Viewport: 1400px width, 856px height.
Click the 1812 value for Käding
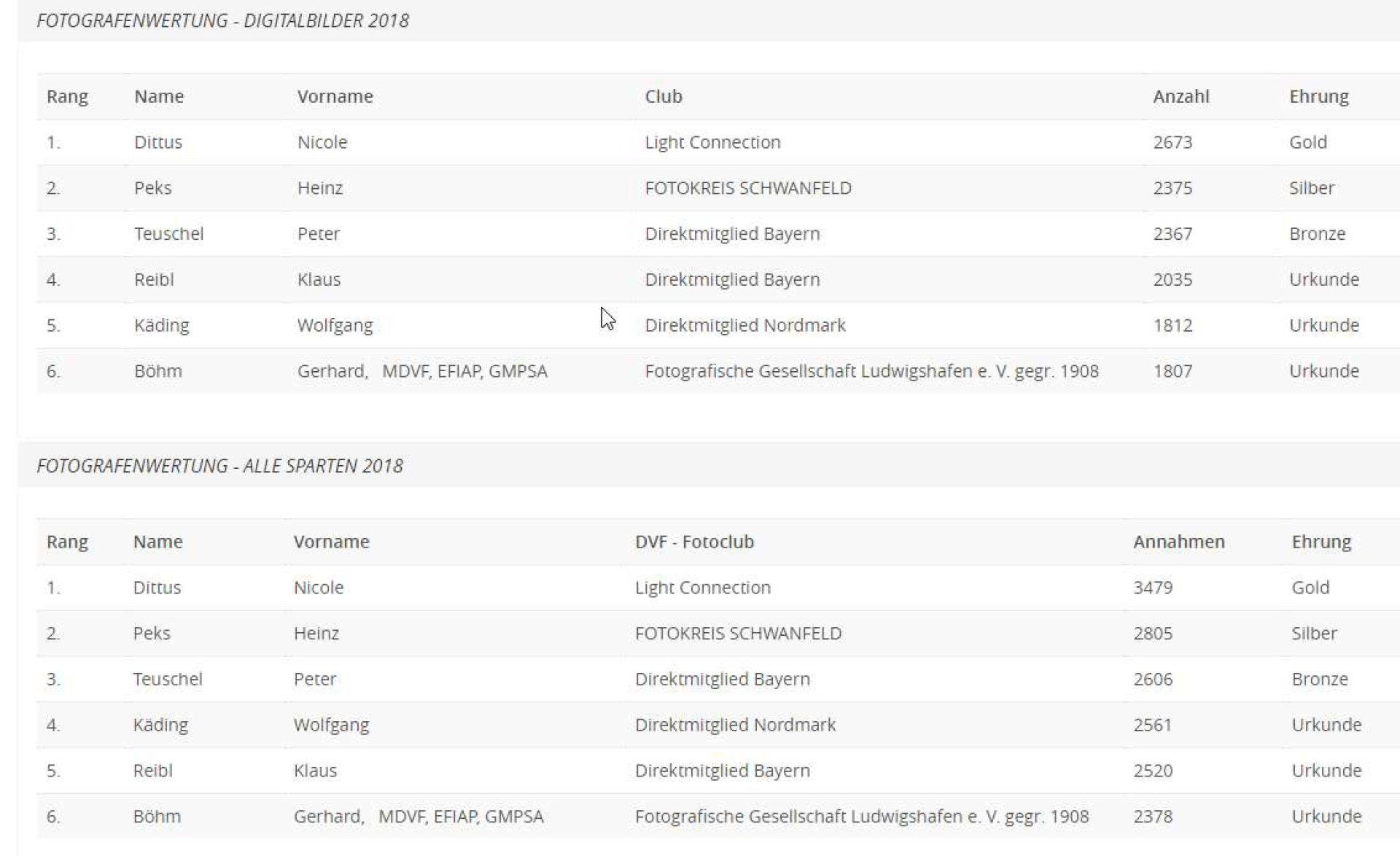tap(1172, 325)
